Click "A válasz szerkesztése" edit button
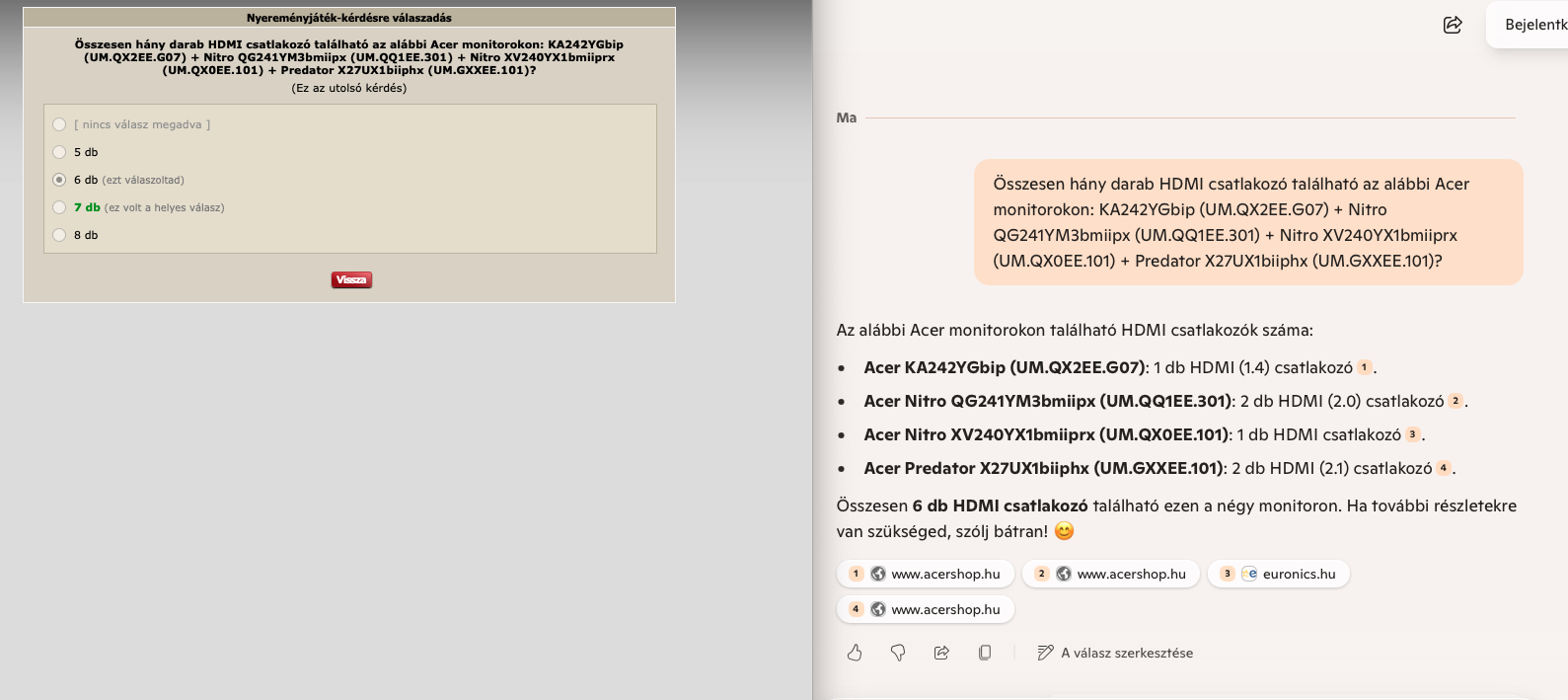Image resolution: width=1568 pixels, height=700 pixels. [1115, 653]
